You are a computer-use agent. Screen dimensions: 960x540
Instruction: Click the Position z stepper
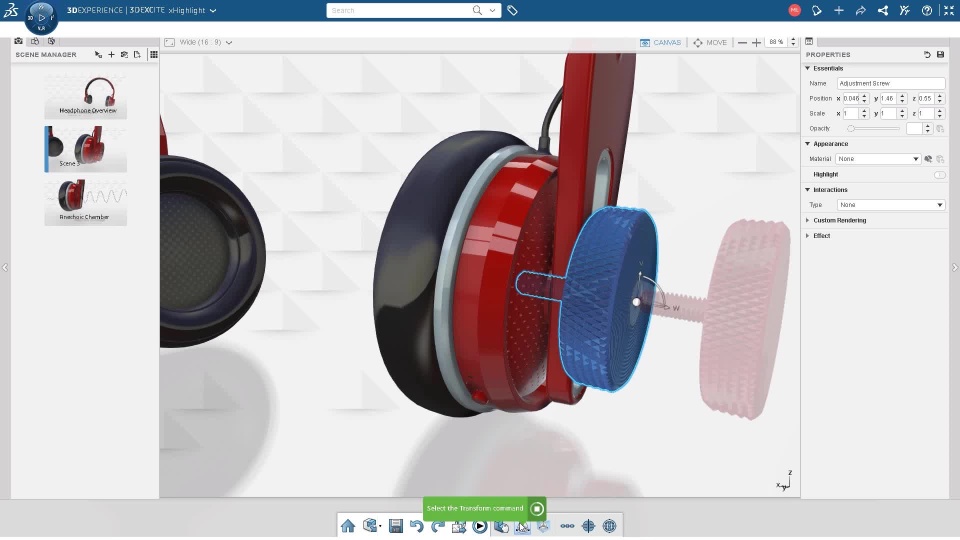939,99
